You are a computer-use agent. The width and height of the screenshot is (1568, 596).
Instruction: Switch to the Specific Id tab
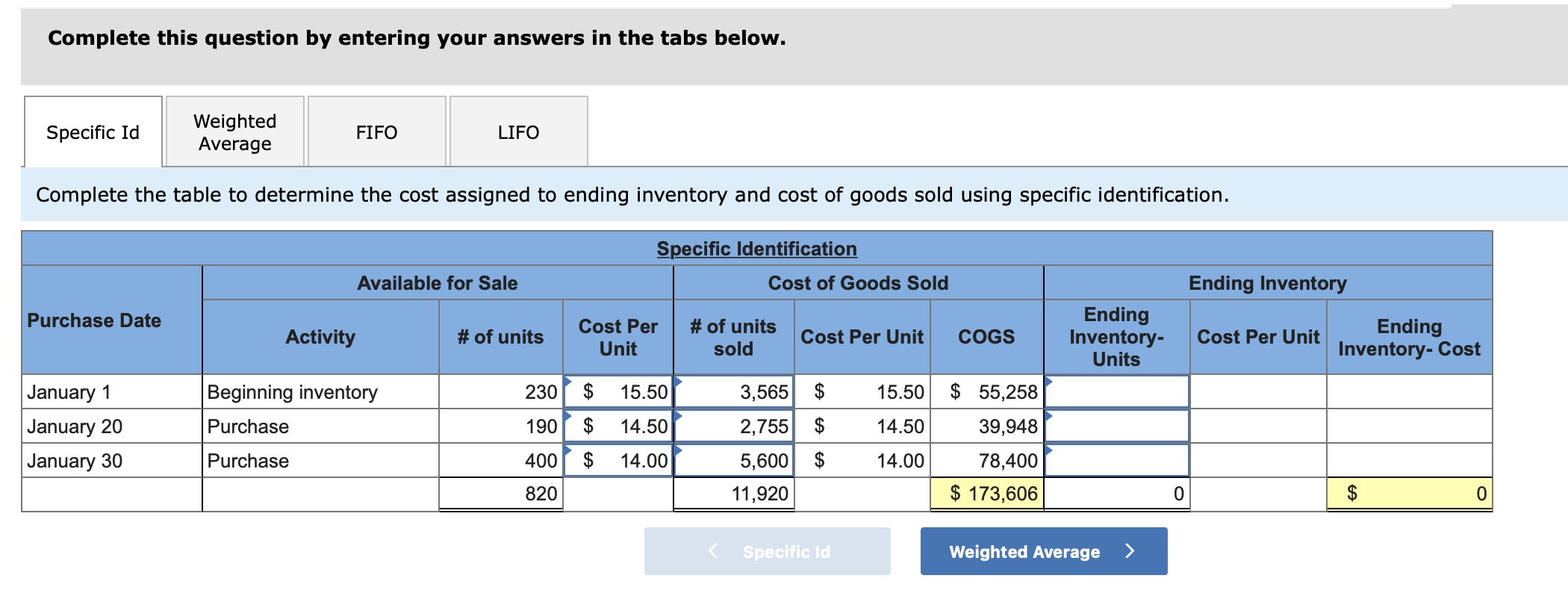[93, 131]
